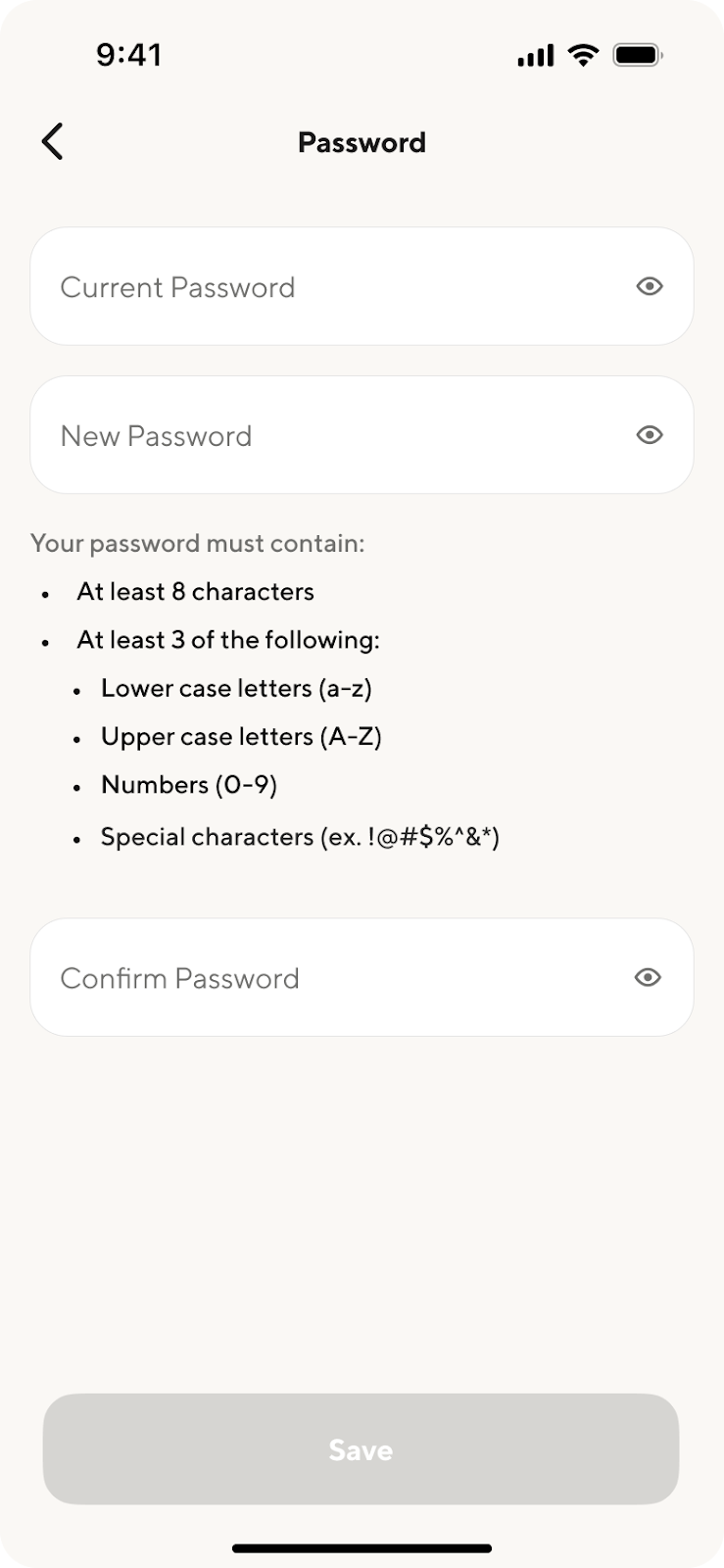Reveal the Confirm Password entry
724x1568 pixels.
coord(648,977)
